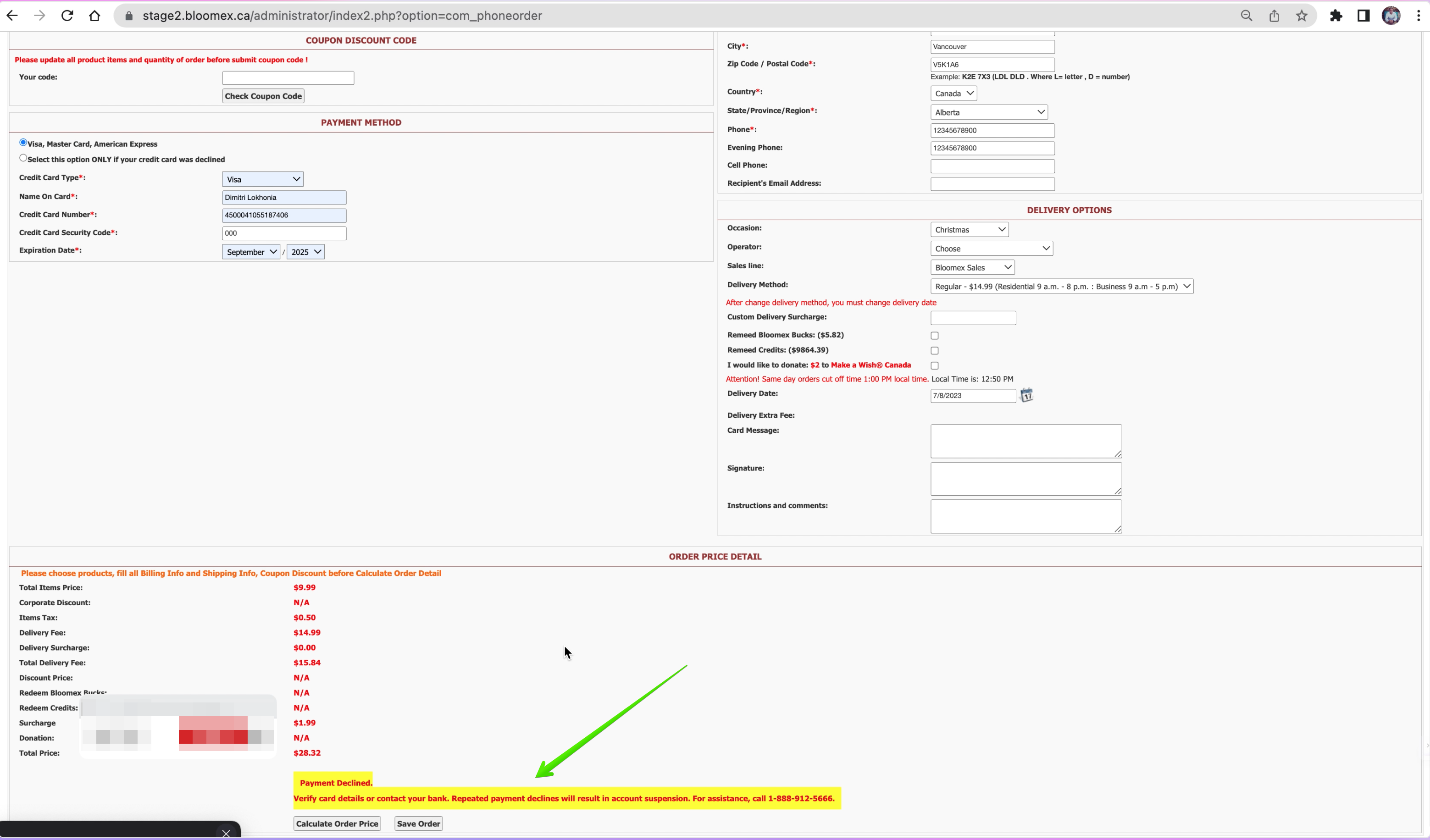
Task: Enable the Remeed Credits checkbox
Action: (x=935, y=350)
